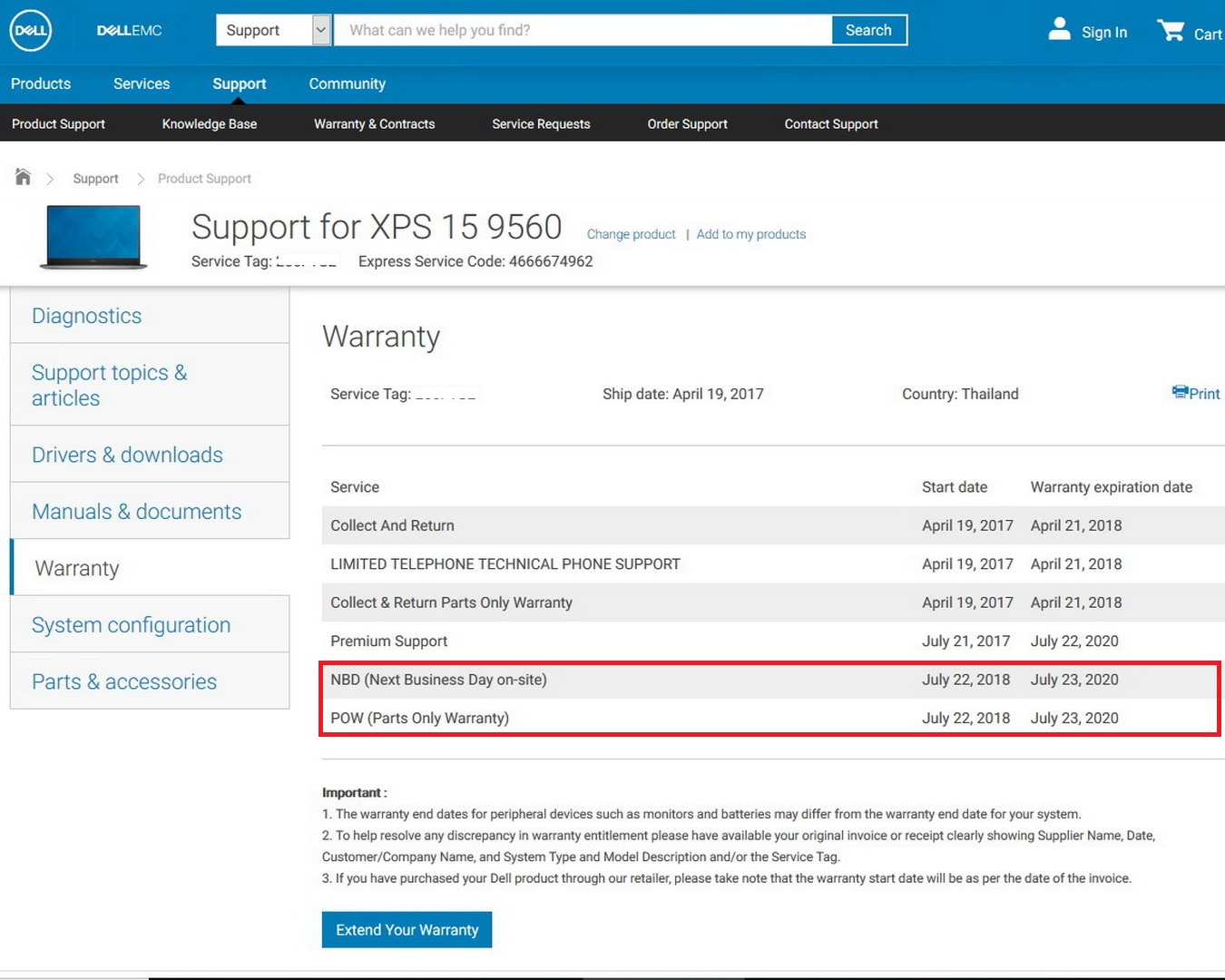Screen dimensions: 1225x980
Task: Click the Express Service Code text
Action: [475, 261]
